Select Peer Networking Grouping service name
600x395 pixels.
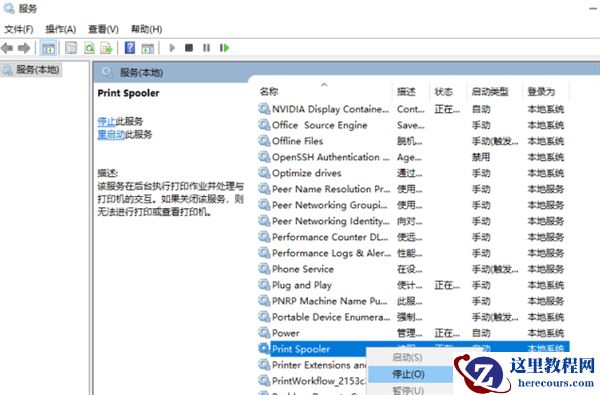click(x=329, y=205)
